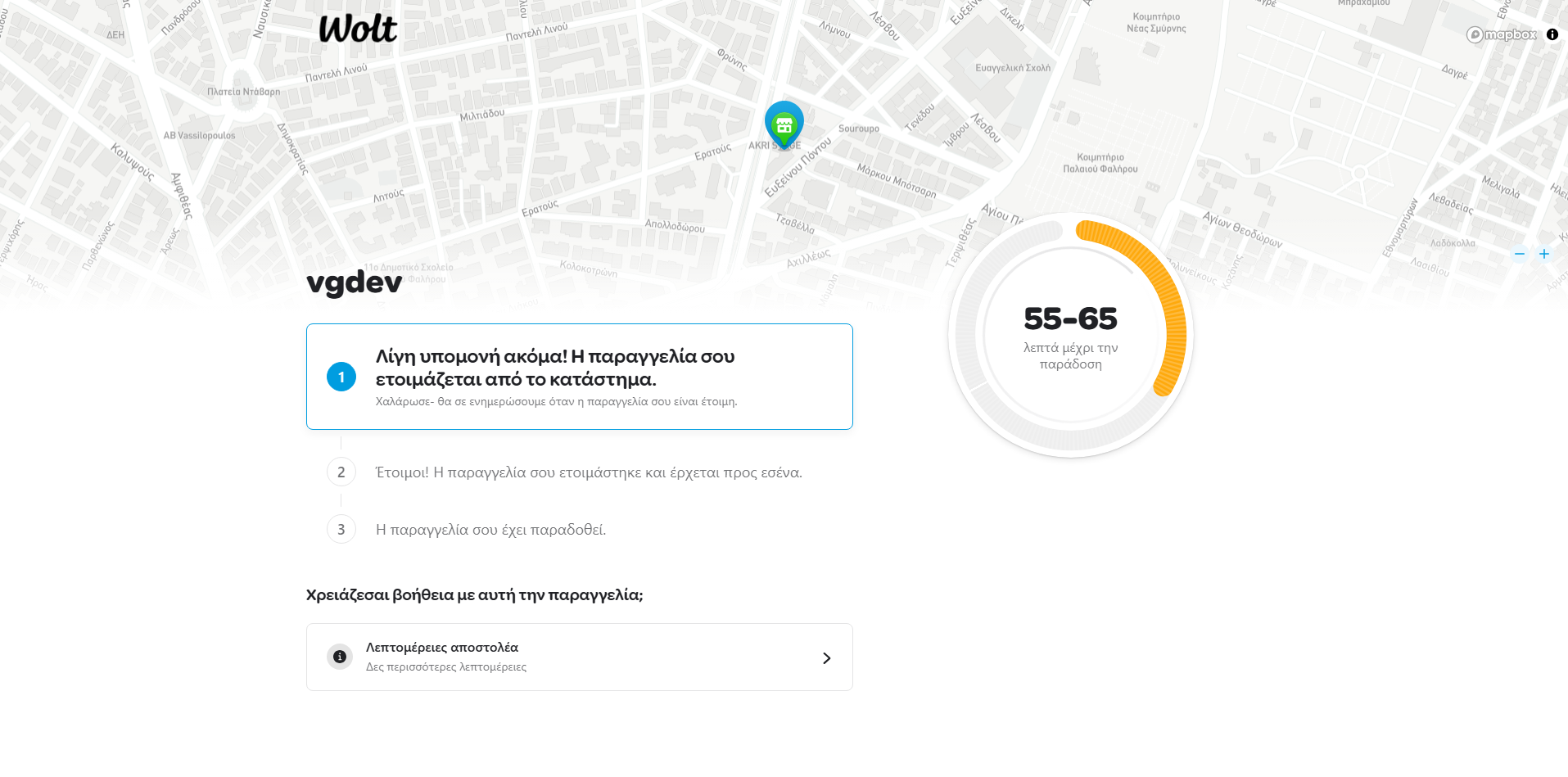Select the active order-preparing status heading
Image resolution: width=1568 pixels, height=777 pixels.
[x=555, y=368]
